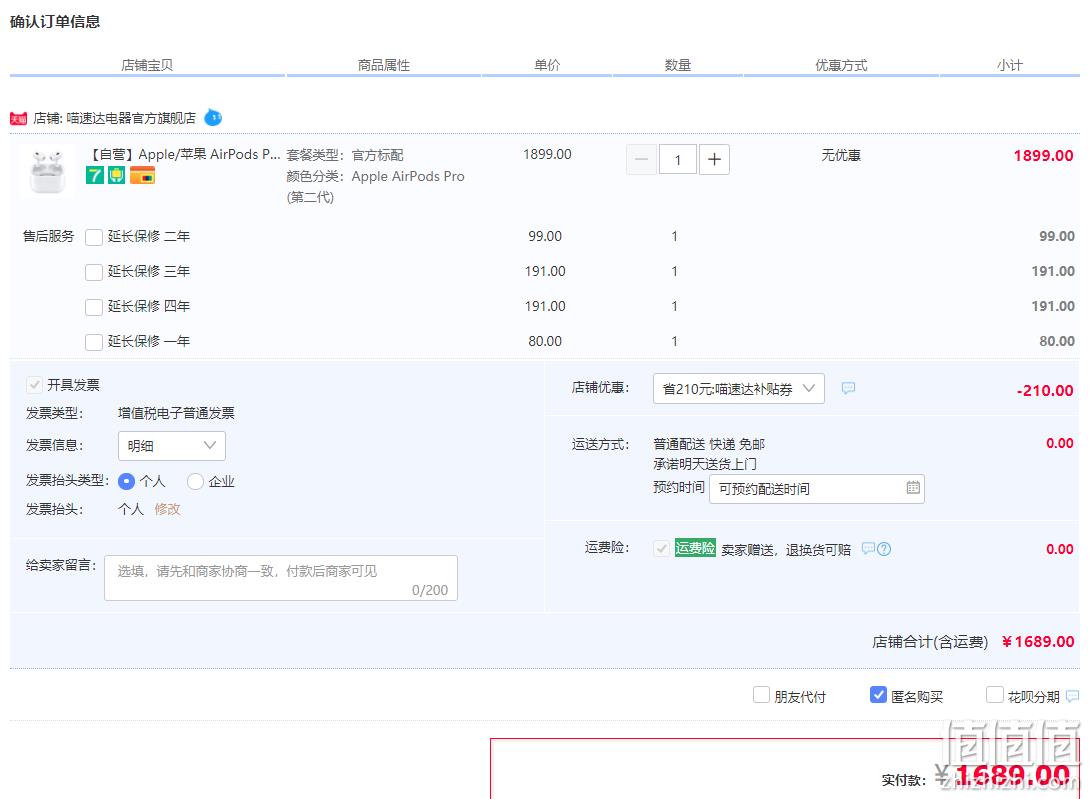The height and width of the screenshot is (799, 1090).
Task: Click the 普通配送 快递 免邮 shipping text
Action: click(709, 444)
